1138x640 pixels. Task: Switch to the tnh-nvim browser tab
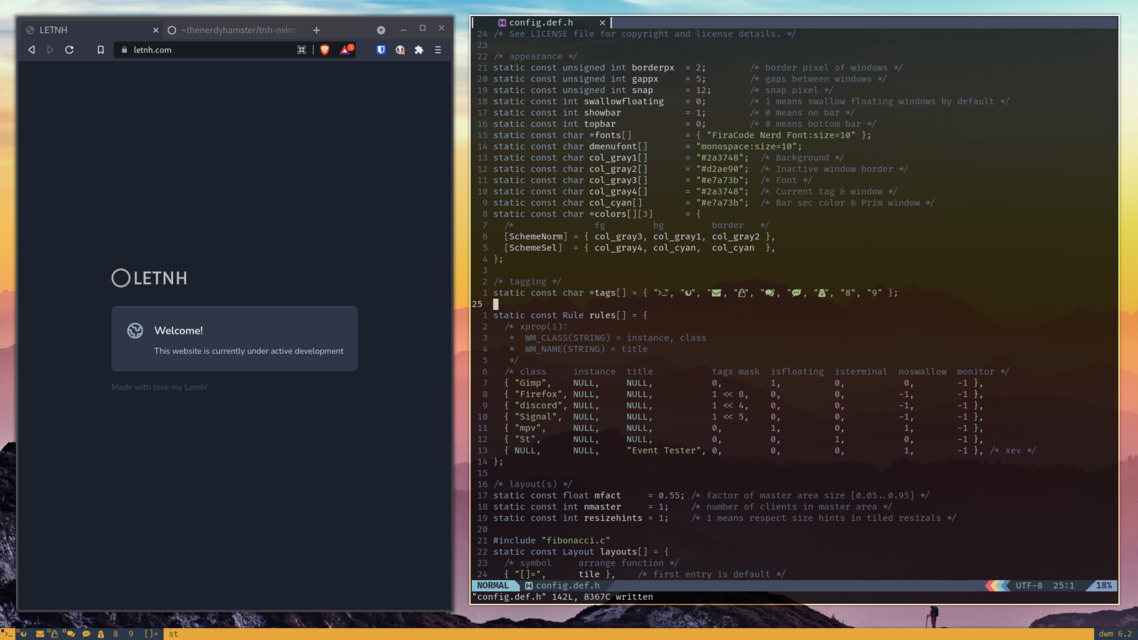[x=237, y=29]
